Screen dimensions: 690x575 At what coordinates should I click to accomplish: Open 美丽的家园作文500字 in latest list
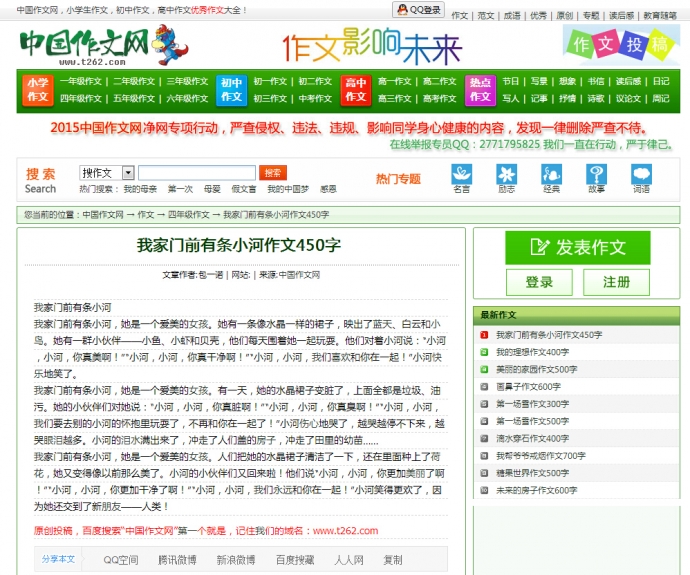coord(536,370)
